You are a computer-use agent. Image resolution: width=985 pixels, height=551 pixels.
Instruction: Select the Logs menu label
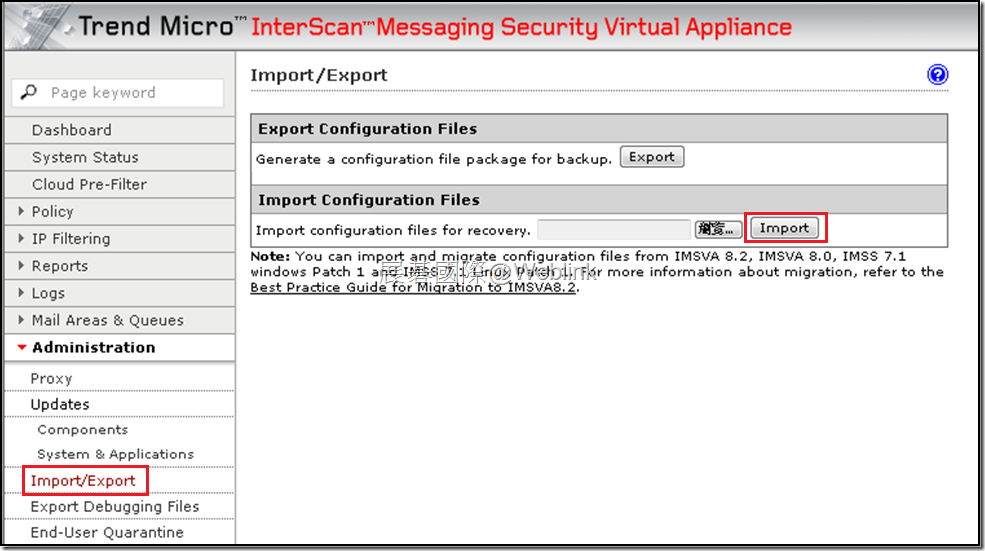[48, 293]
